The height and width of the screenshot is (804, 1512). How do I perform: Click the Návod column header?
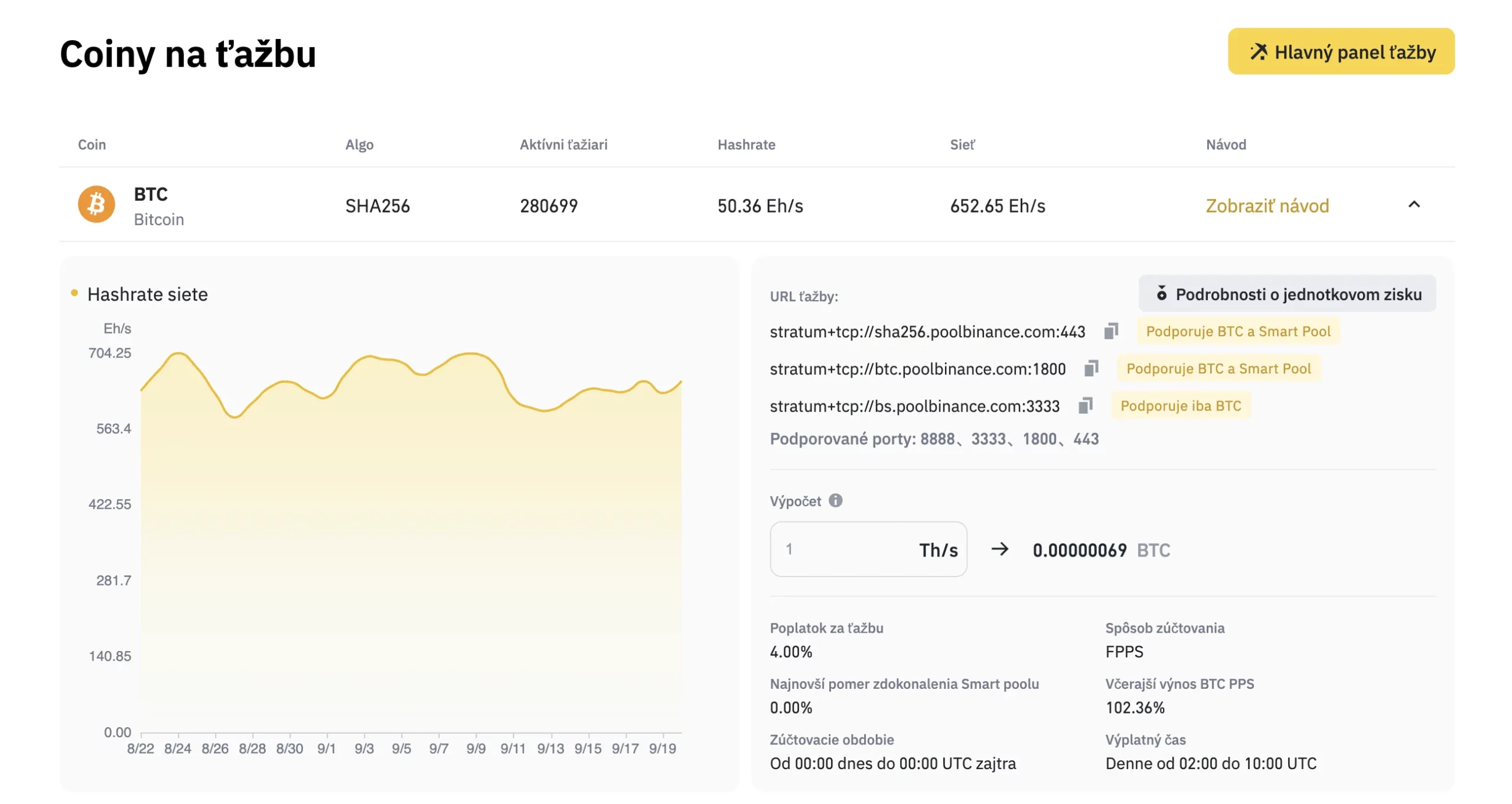pos(1226,145)
